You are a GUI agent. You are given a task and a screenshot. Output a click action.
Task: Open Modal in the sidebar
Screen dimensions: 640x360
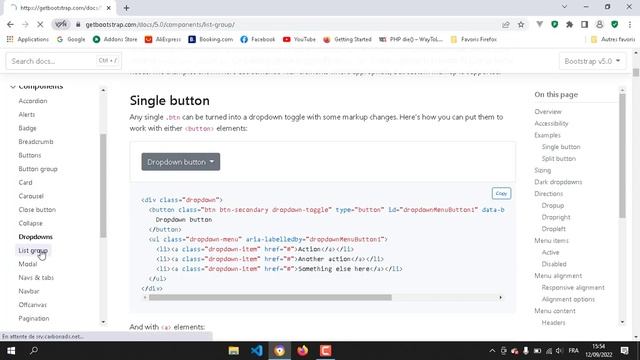click(28, 264)
